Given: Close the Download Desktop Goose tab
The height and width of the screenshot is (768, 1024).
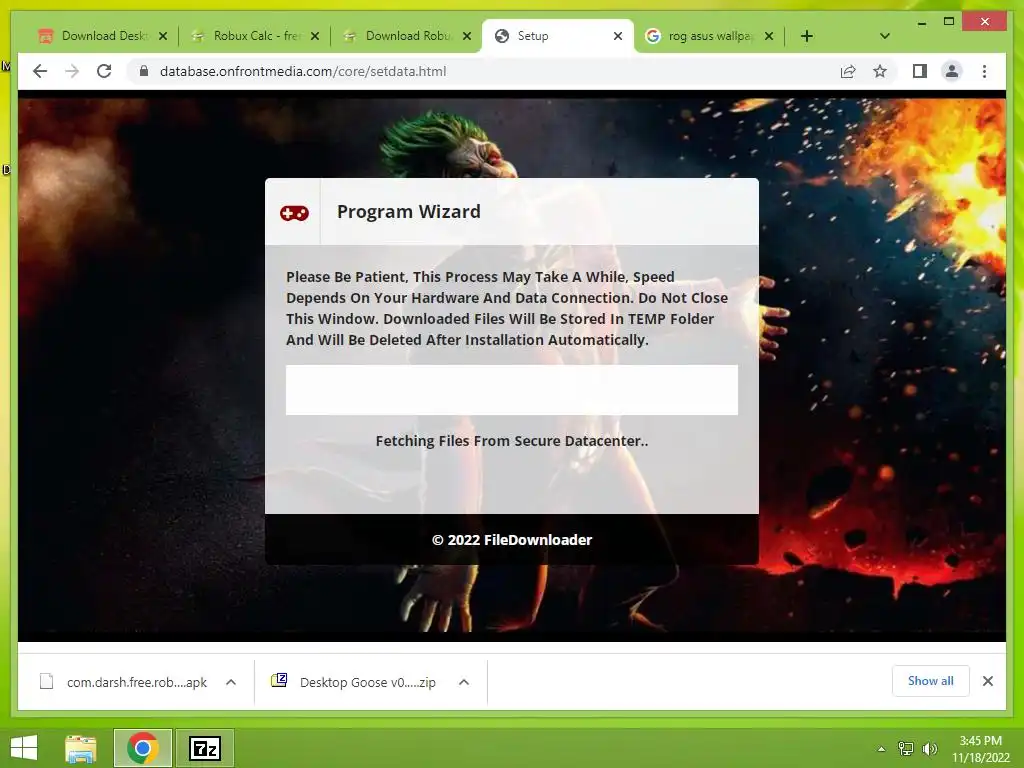Looking at the screenshot, I should pyautogui.click(x=163, y=36).
